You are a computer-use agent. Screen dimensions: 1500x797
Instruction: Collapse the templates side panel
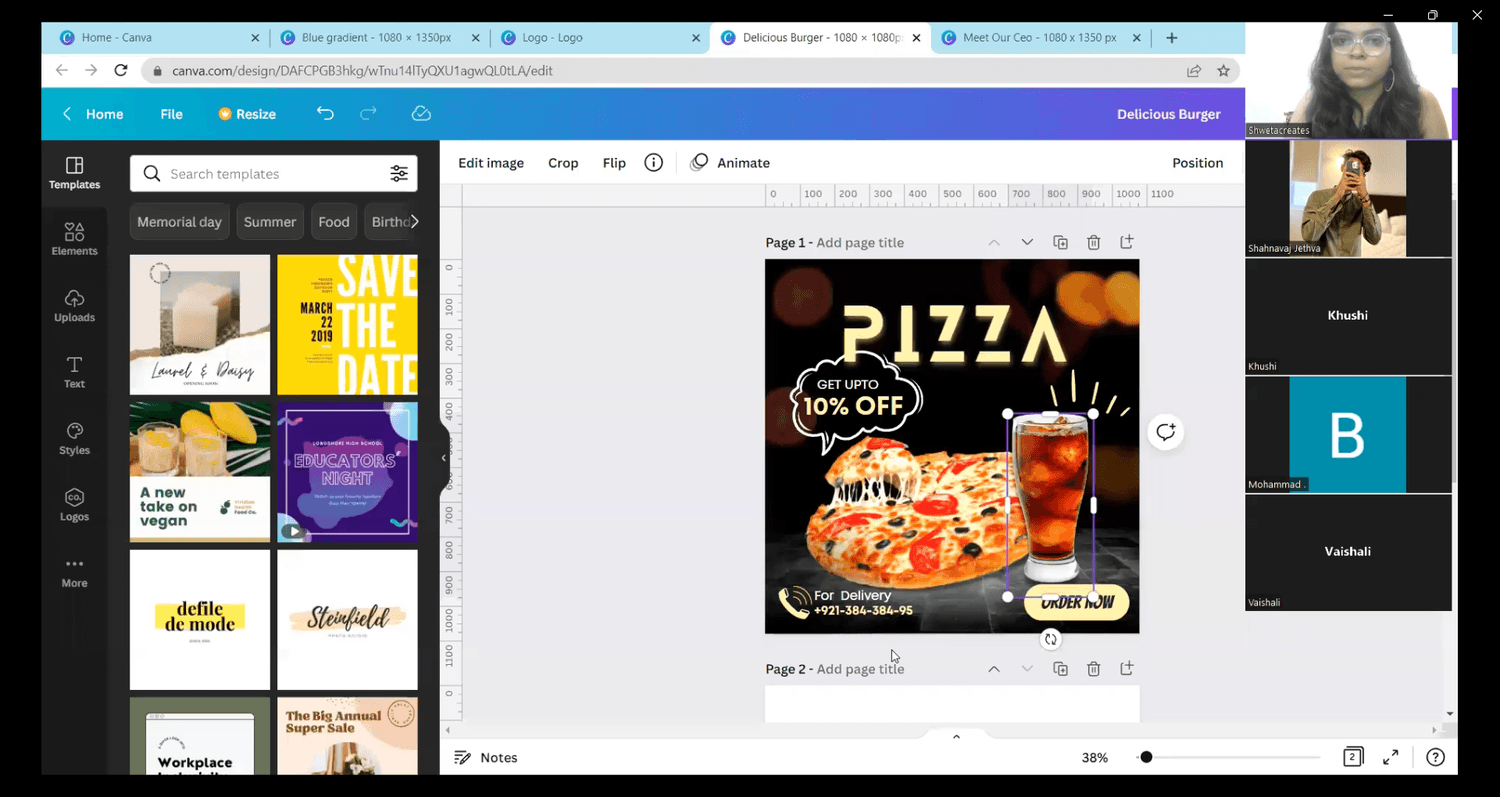coord(444,458)
